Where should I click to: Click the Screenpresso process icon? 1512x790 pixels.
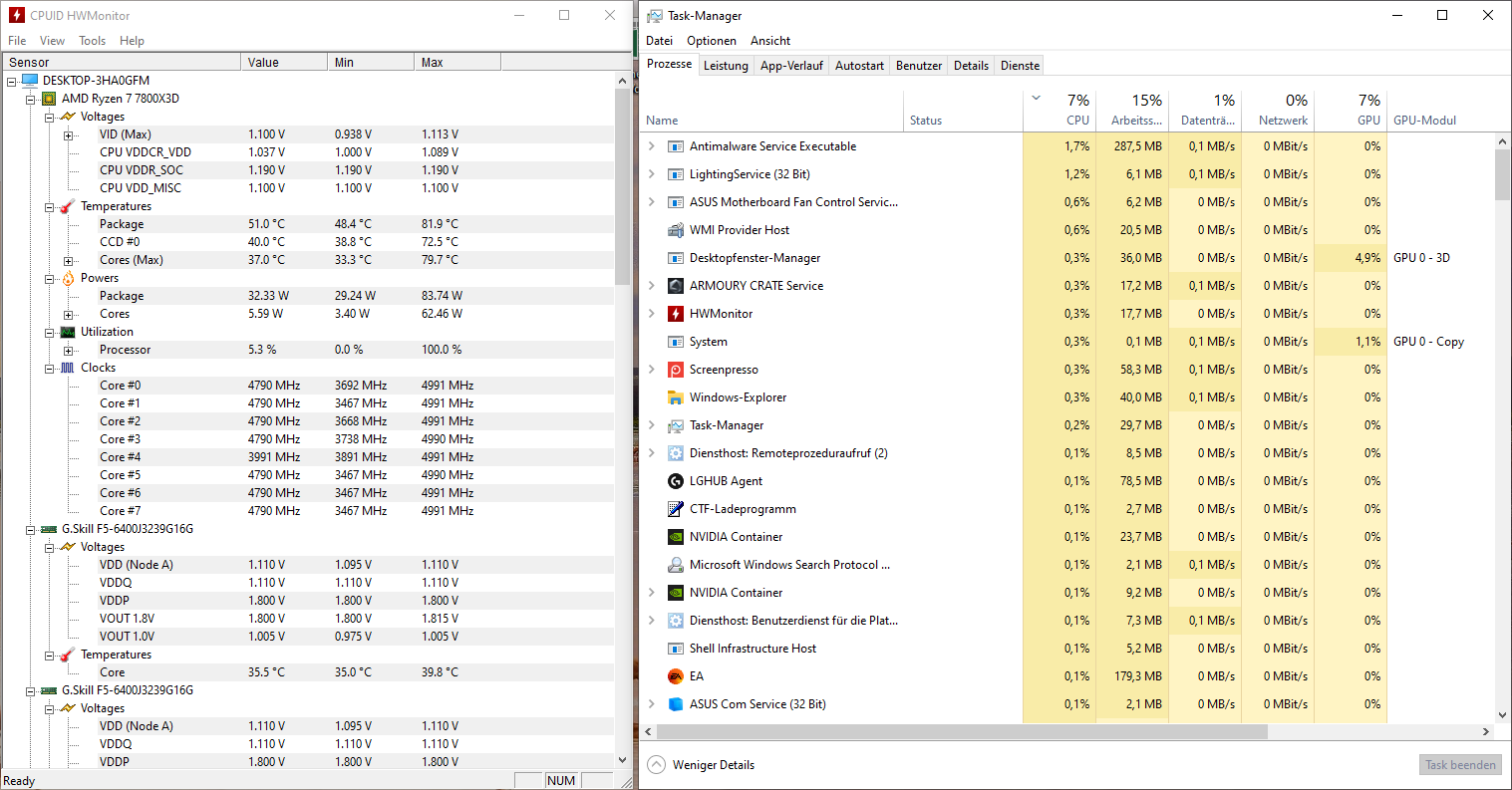click(x=676, y=370)
